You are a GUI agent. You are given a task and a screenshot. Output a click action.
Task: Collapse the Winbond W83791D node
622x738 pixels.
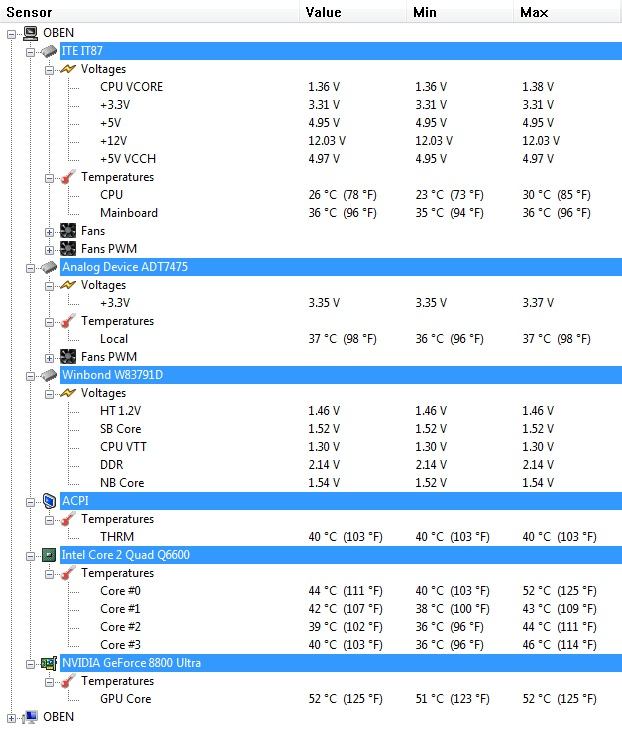click(30, 377)
